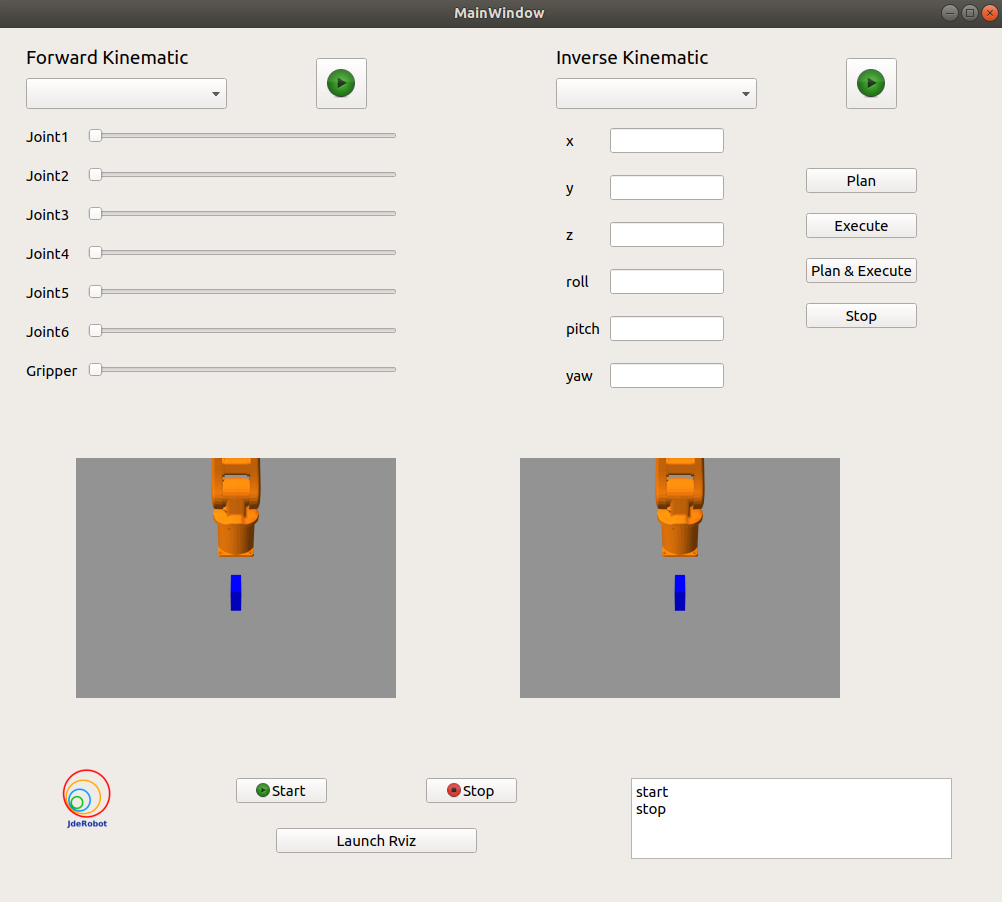
Task: Maximize the MainWindow
Action: tap(969, 13)
